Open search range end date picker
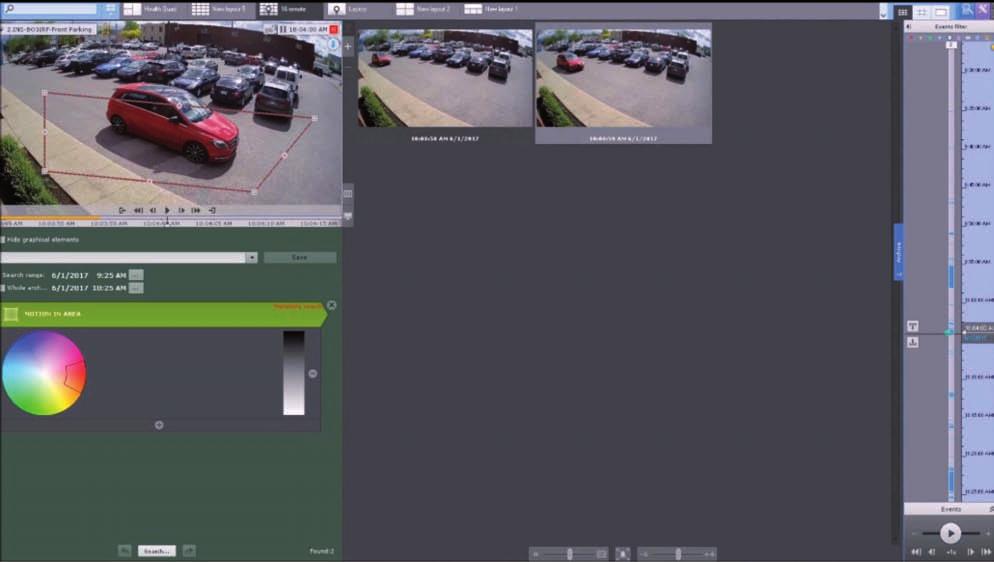Image resolution: width=994 pixels, height=562 pixels. click(136, 288)
